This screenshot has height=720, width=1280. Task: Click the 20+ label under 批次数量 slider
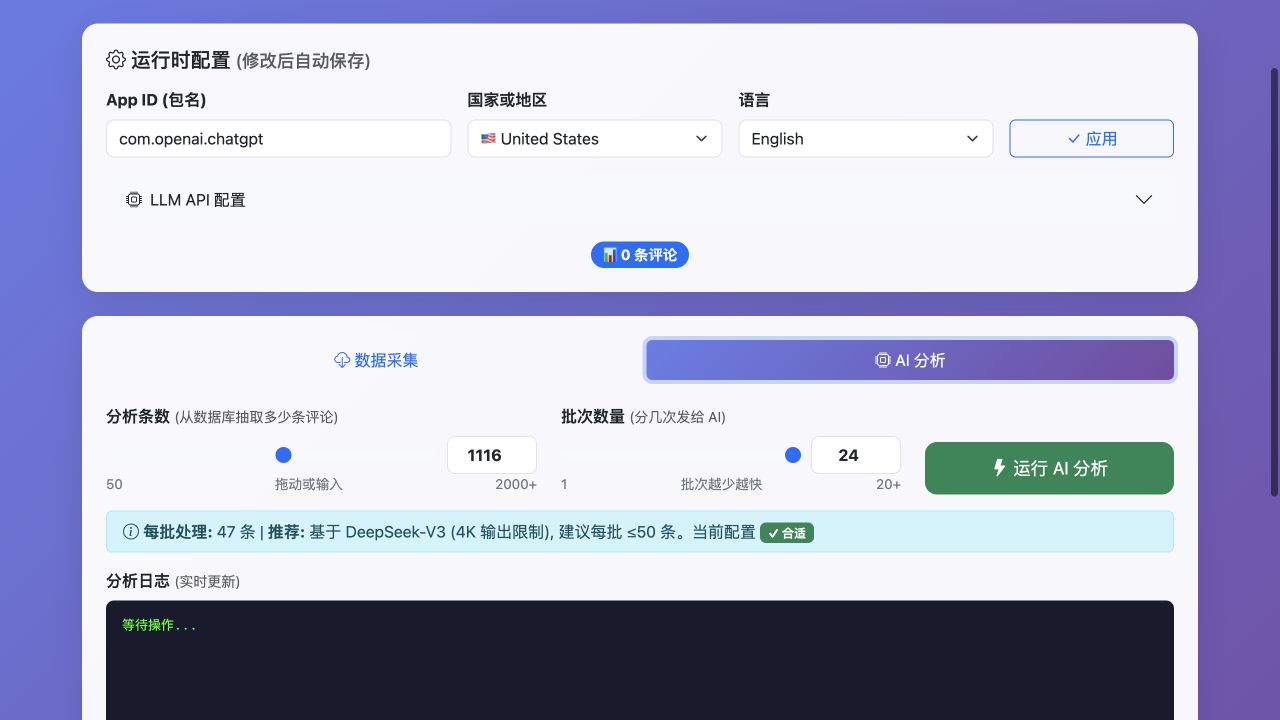click(x=888, y=484)
